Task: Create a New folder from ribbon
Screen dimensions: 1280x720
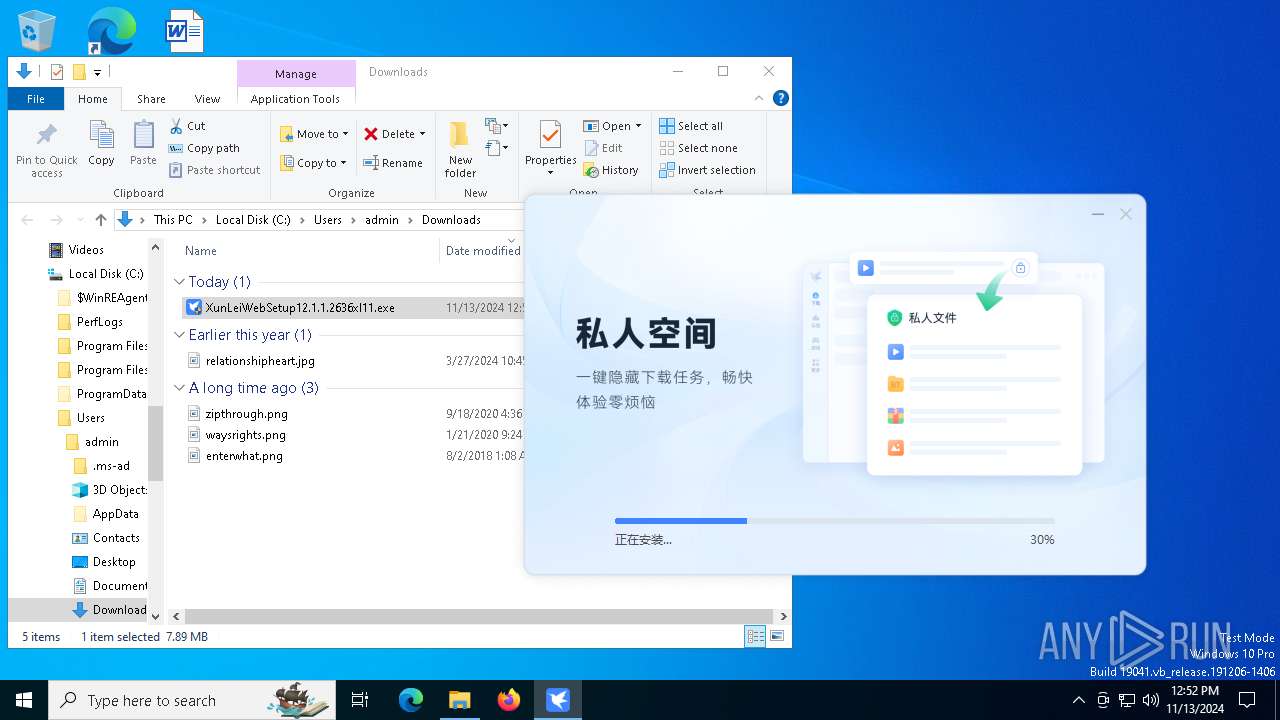Action: pos(460,150)
